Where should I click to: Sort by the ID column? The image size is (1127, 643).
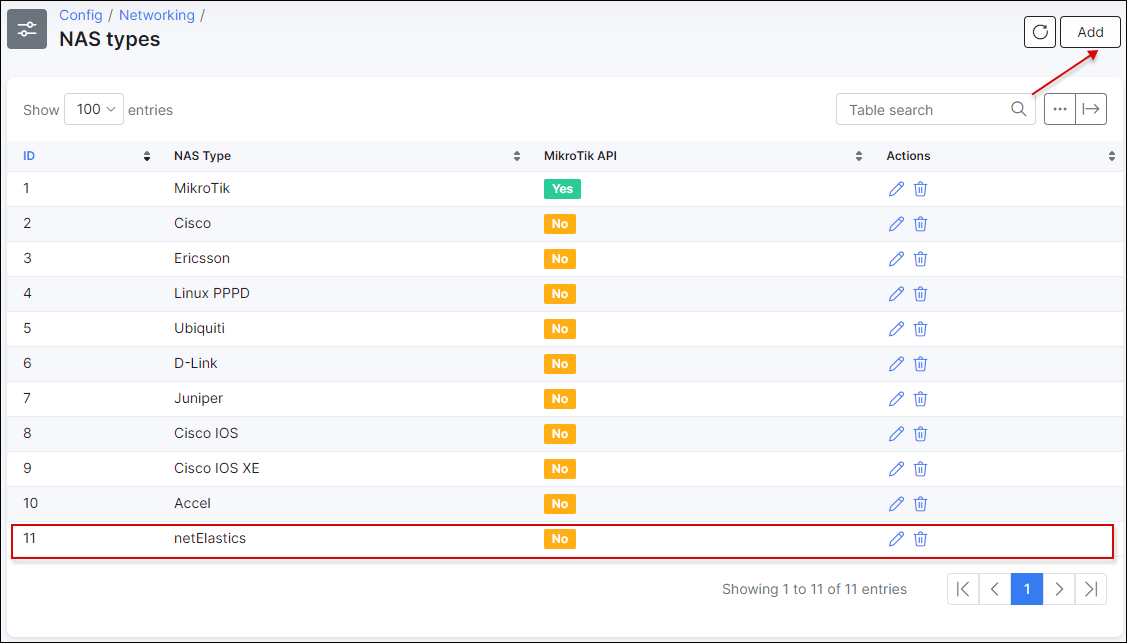(87, 156)
